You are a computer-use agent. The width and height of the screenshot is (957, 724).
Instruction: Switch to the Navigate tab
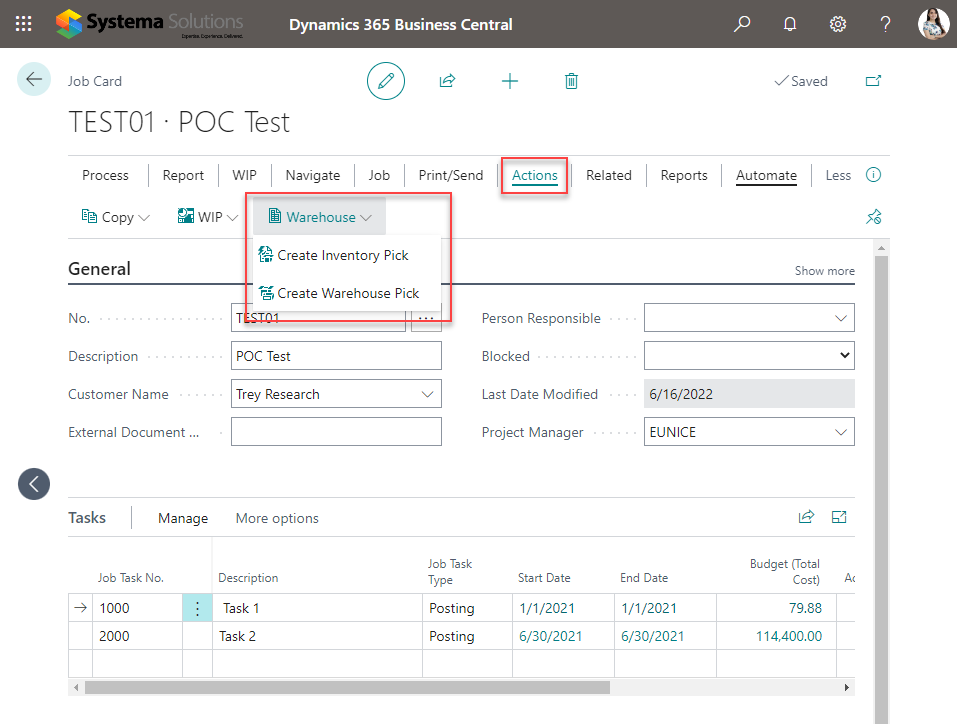(312, 175)
